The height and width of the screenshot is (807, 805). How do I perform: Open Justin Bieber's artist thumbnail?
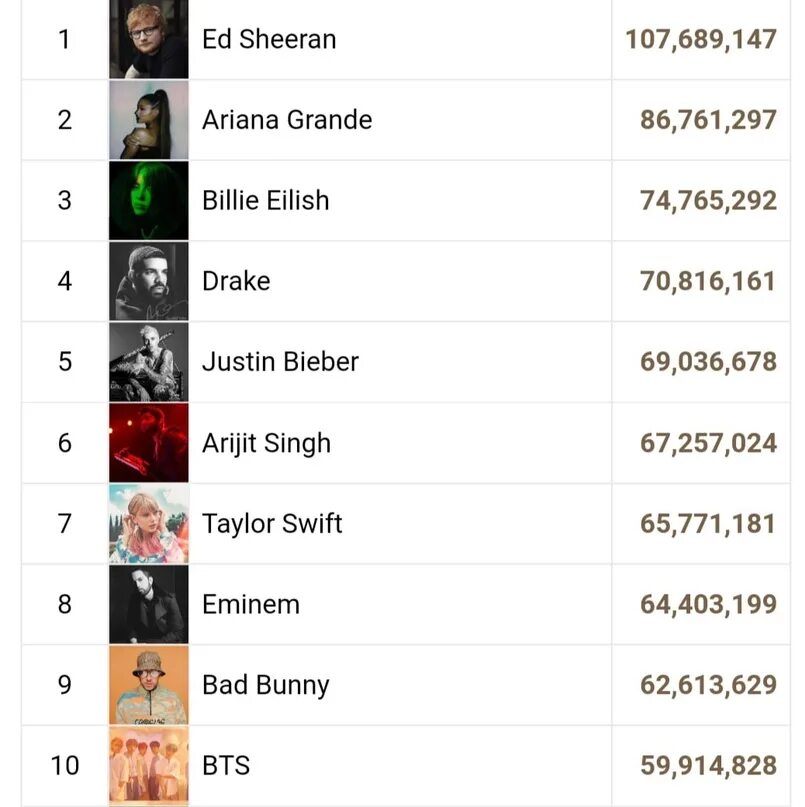click(148, 361)
